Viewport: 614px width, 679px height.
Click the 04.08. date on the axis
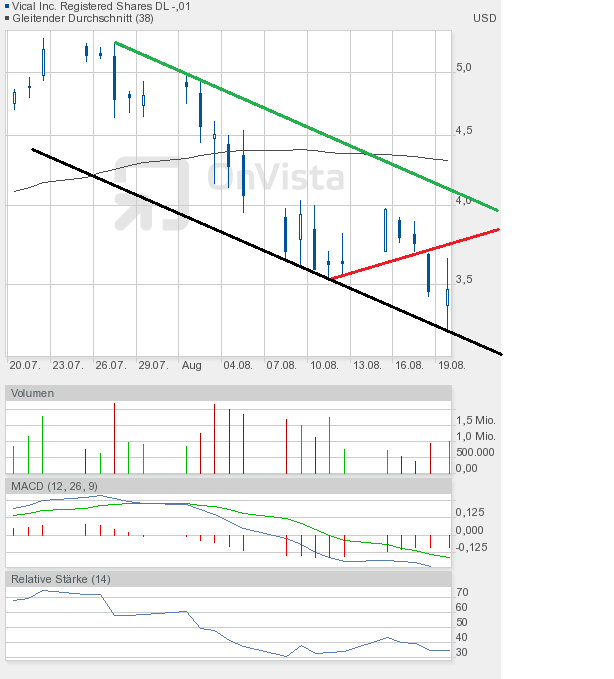tap(238, 365)
